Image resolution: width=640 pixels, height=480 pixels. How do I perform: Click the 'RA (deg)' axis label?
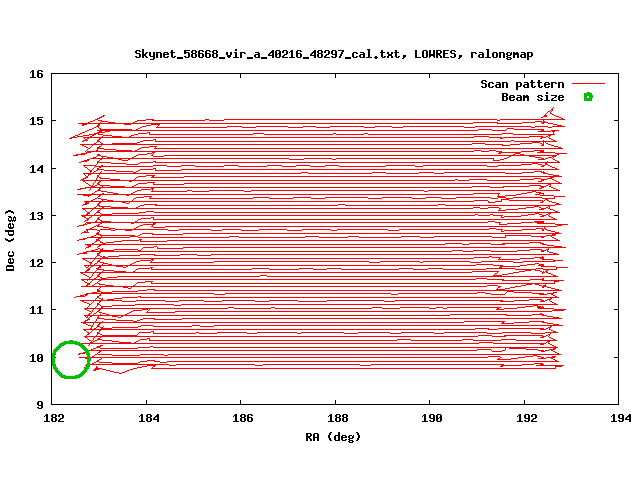[333, 437]
